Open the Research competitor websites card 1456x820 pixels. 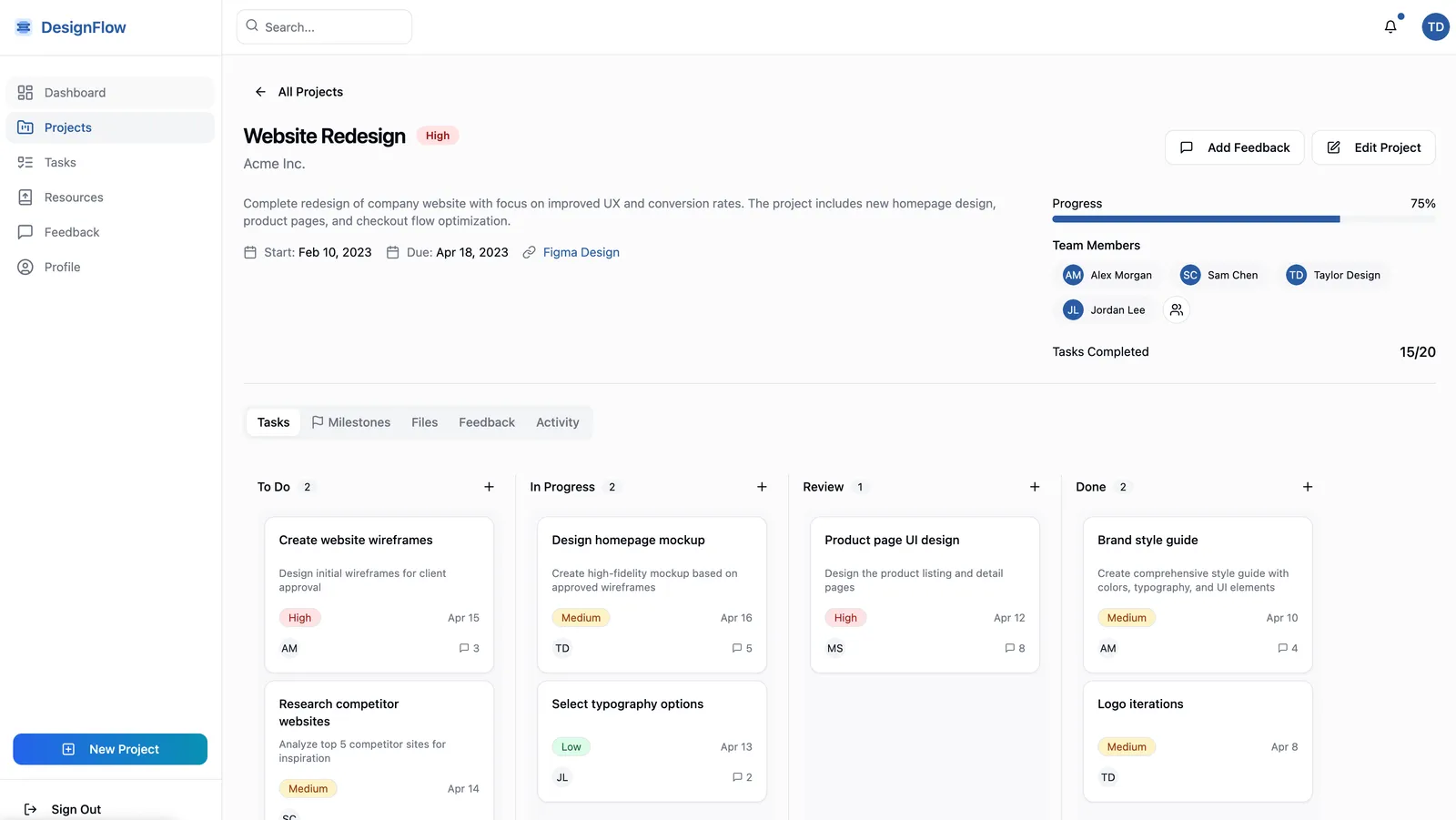coord(379,751)
